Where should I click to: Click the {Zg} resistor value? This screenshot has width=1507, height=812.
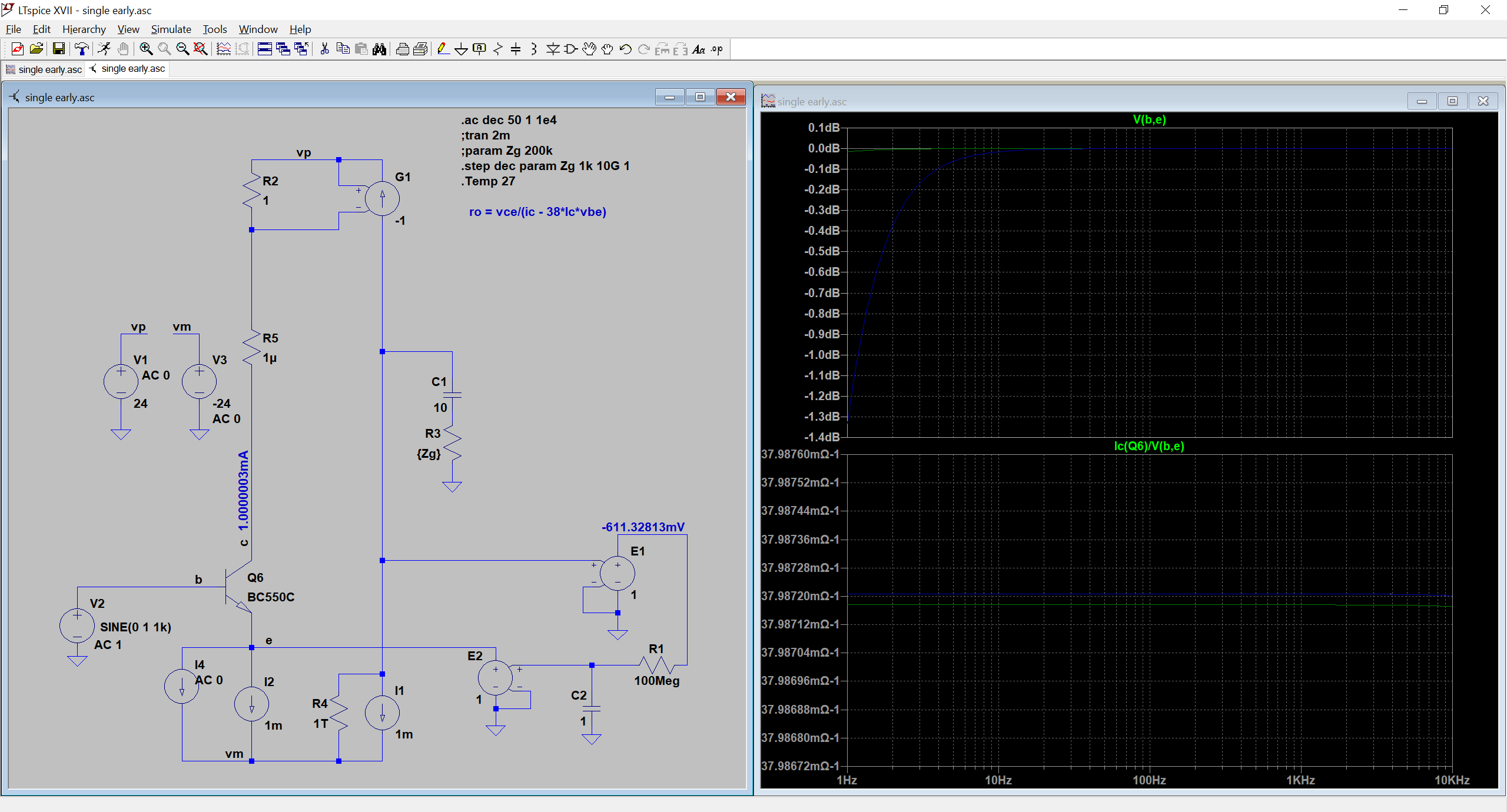pyautogui.click(x=429, y=454)
